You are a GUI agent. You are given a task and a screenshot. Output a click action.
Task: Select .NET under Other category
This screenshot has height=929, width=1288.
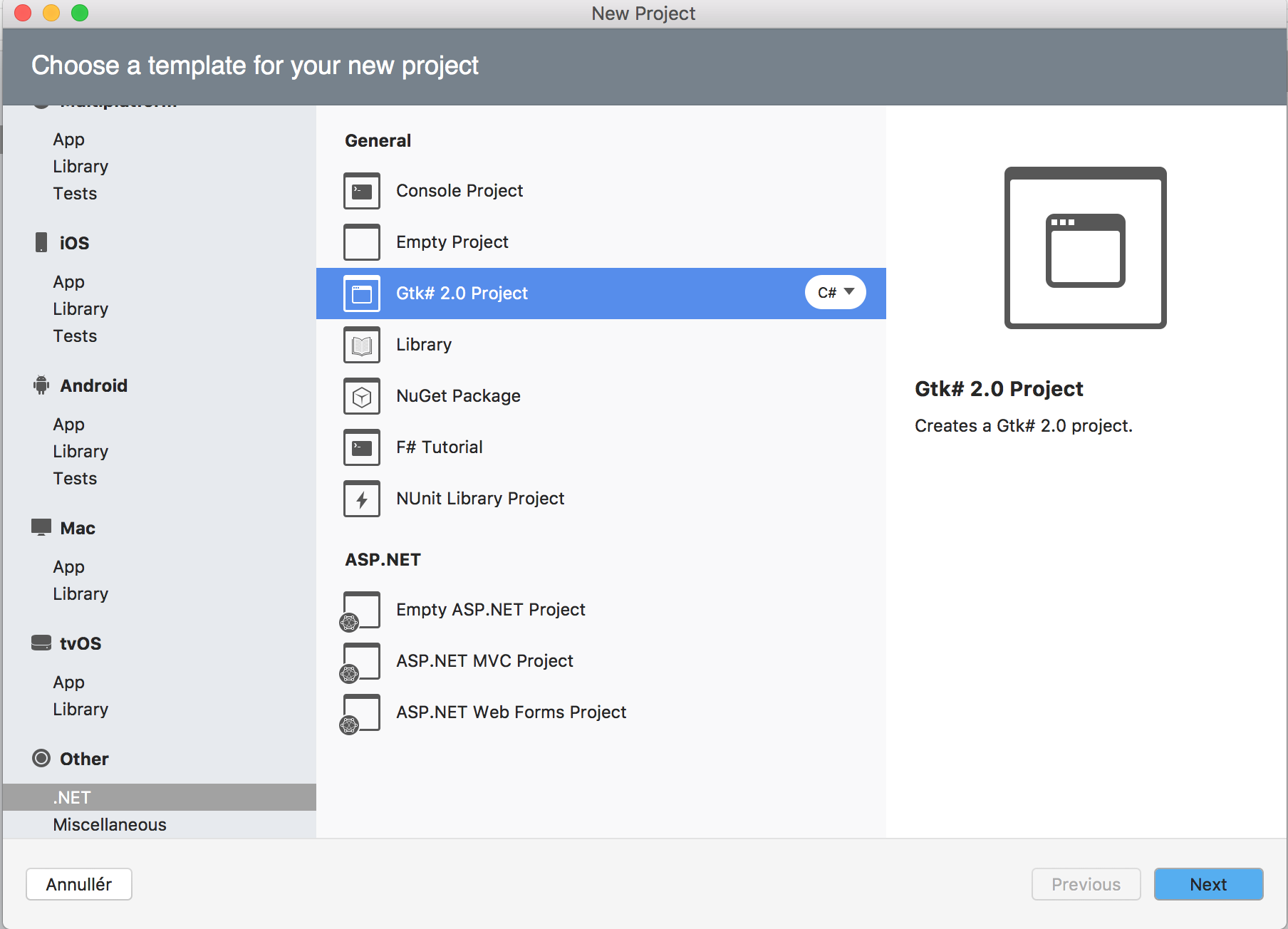160,797
